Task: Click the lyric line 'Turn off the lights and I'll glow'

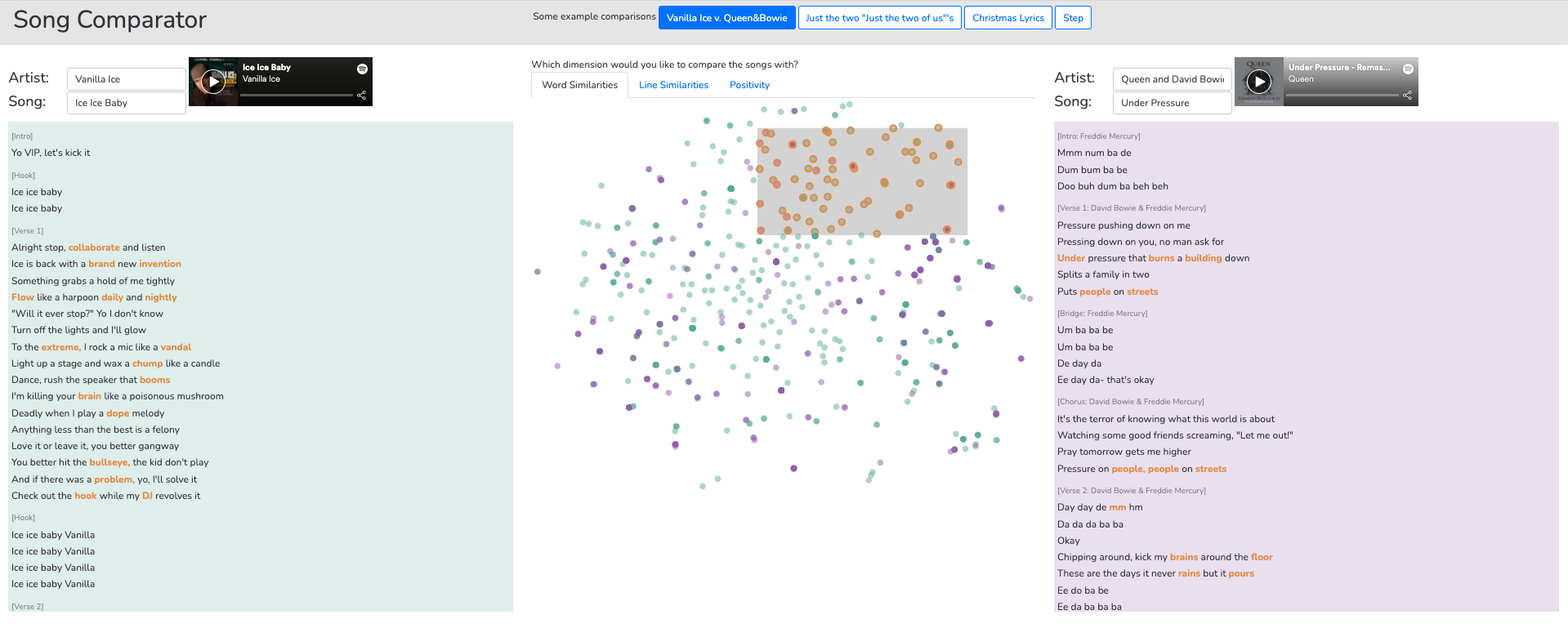Action: pyautogui.click(x=78, y=330)
